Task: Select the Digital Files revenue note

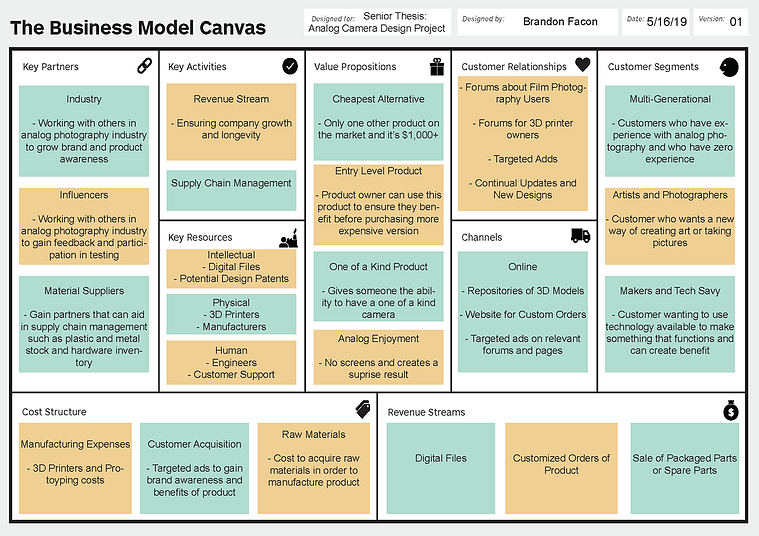Action: tap(440, 468)
